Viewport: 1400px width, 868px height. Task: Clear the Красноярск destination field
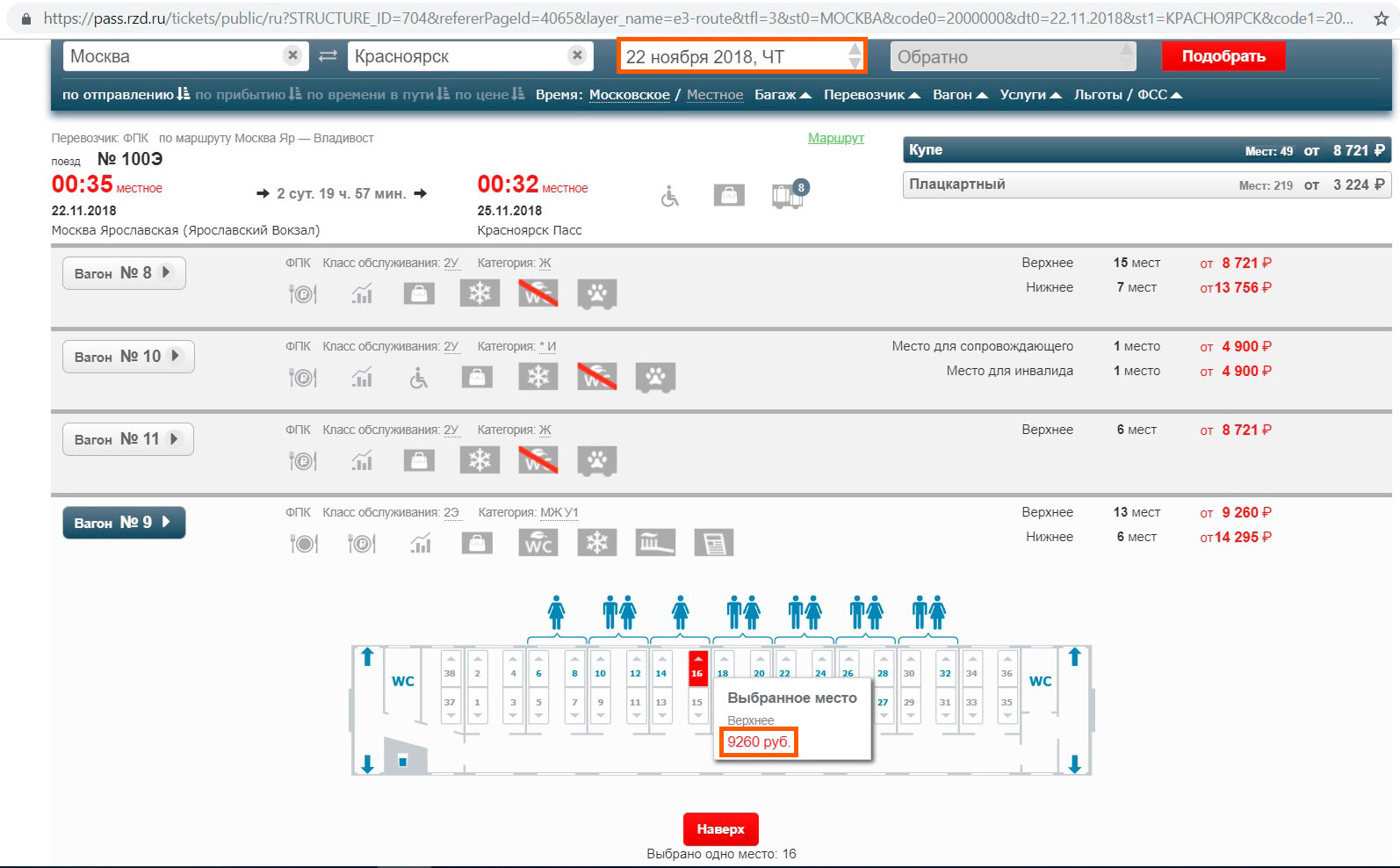click(x=577, y=55)
